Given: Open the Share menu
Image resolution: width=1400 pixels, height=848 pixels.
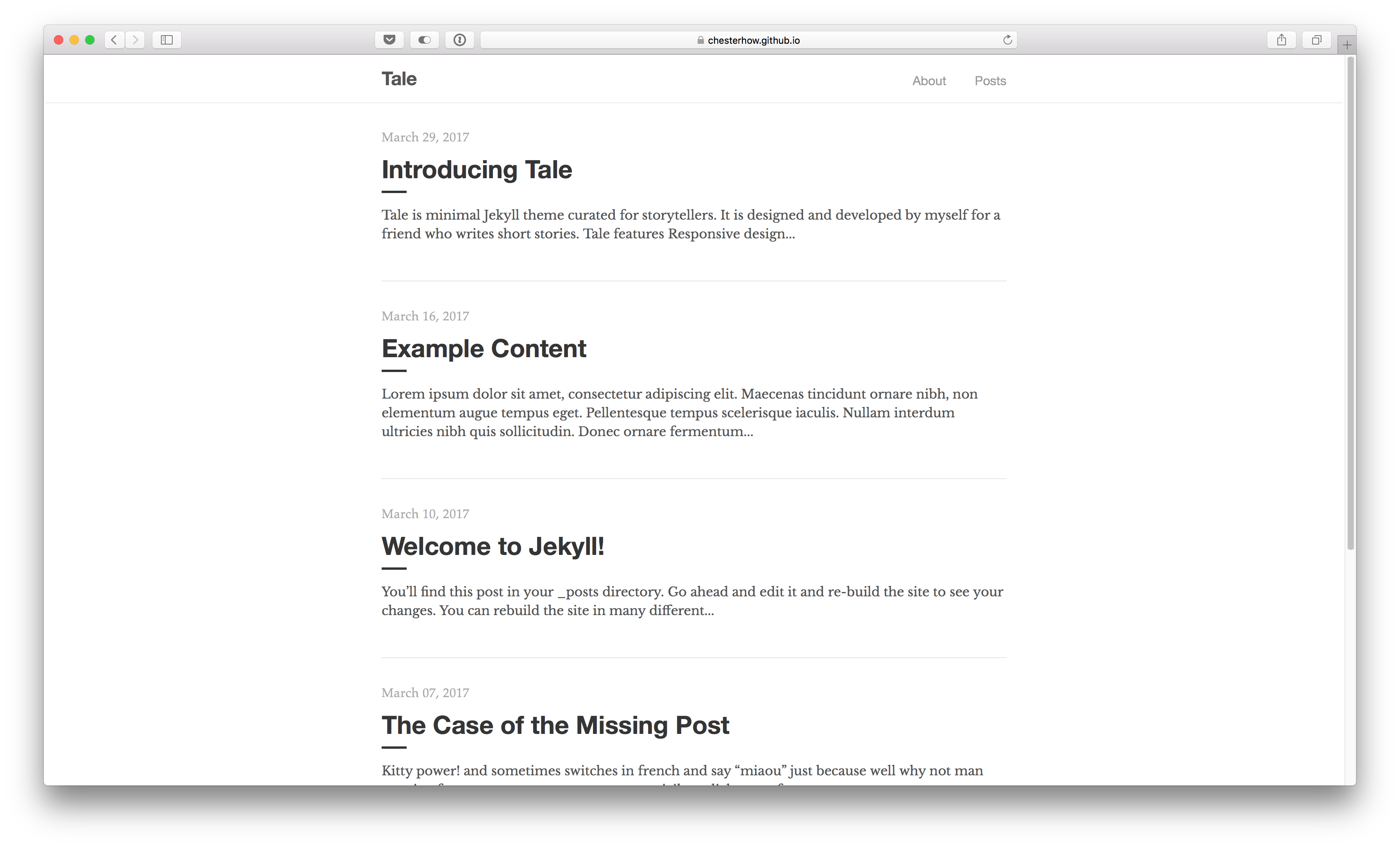Looking at the screenshot, I should click(x=1281, y=40).
